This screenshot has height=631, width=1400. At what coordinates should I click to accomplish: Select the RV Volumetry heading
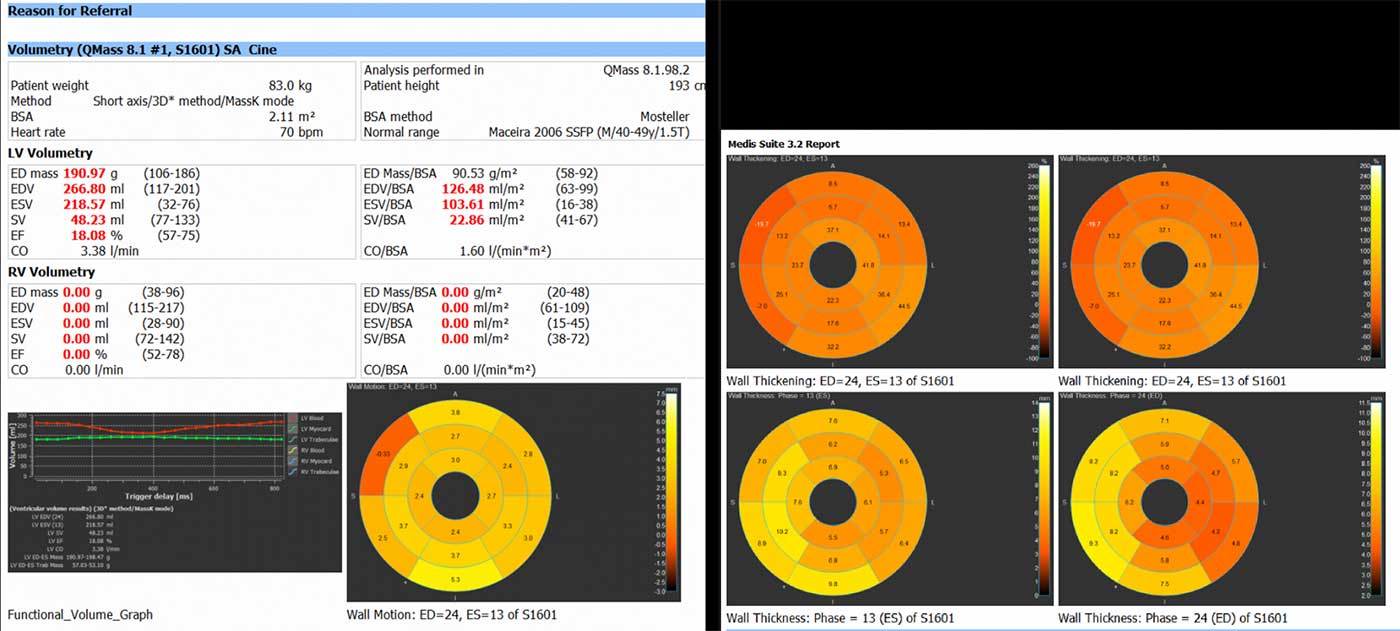tap(51, 272)
